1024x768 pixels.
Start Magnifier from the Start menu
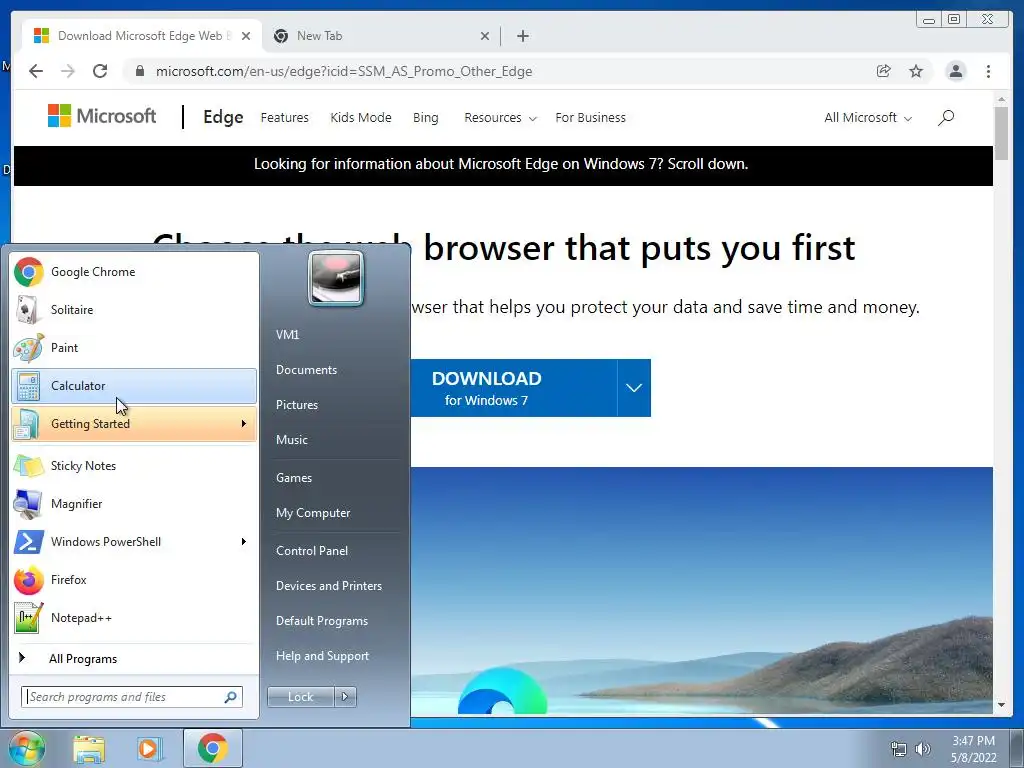[x=134, y=504]
